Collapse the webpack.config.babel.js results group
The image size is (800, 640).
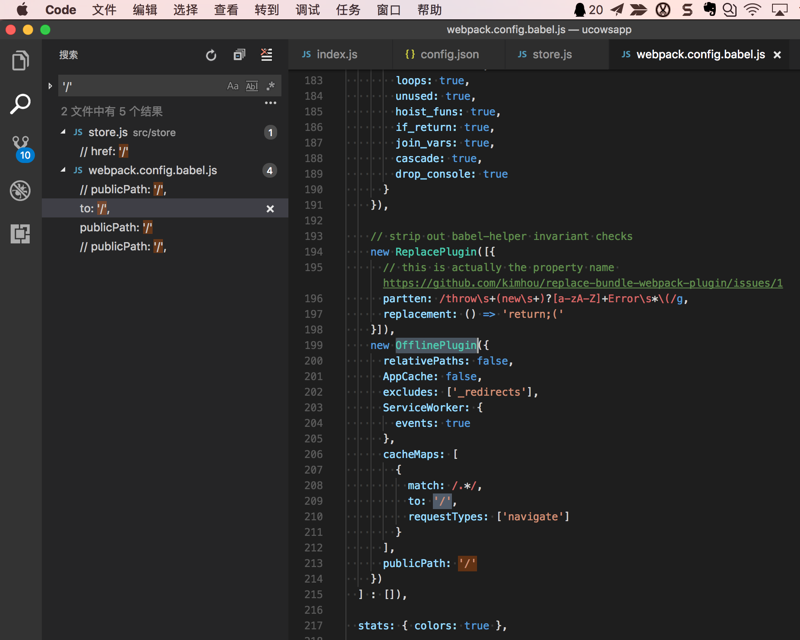coord(63,171)
